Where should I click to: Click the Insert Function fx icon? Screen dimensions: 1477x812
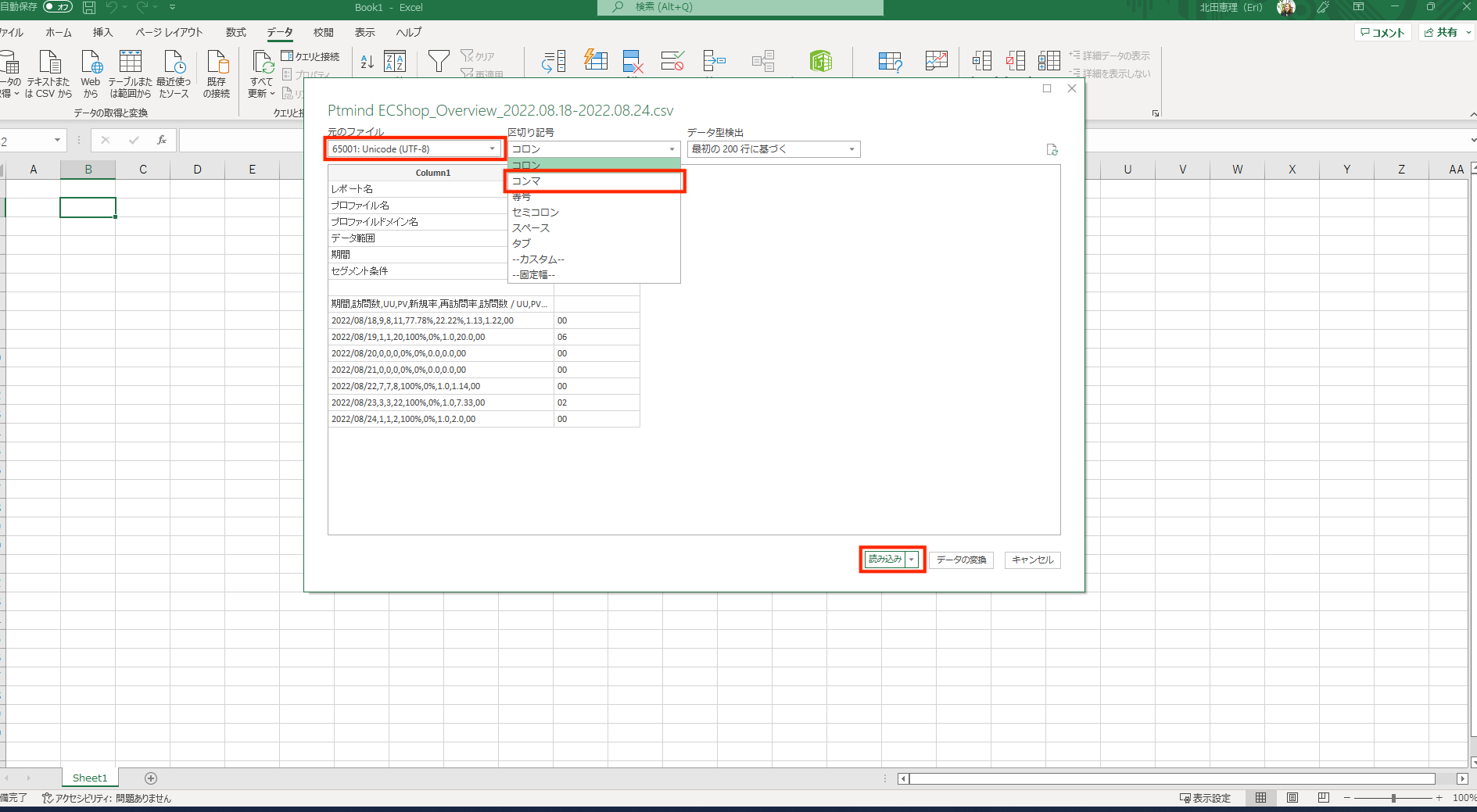coord(162,140)
